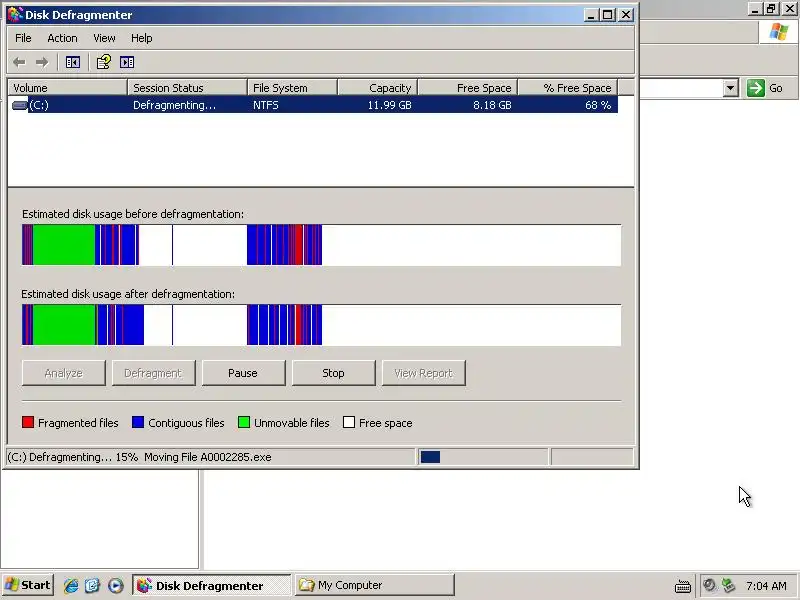Click the Outlook Express quick launch icon
The height and width of the screenshot is (600, 800).
coord(92,585)
